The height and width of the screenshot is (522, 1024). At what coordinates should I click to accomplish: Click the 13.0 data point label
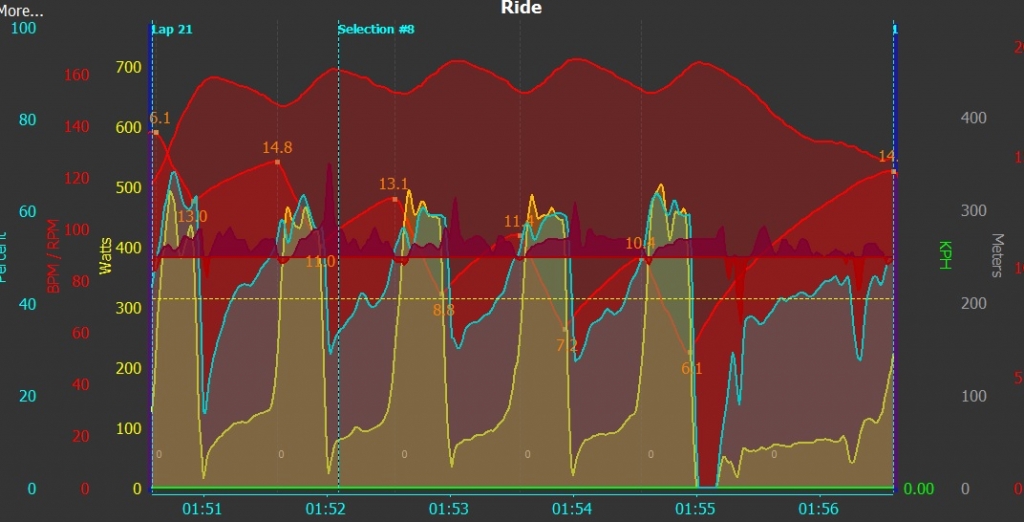click(192, 216)
